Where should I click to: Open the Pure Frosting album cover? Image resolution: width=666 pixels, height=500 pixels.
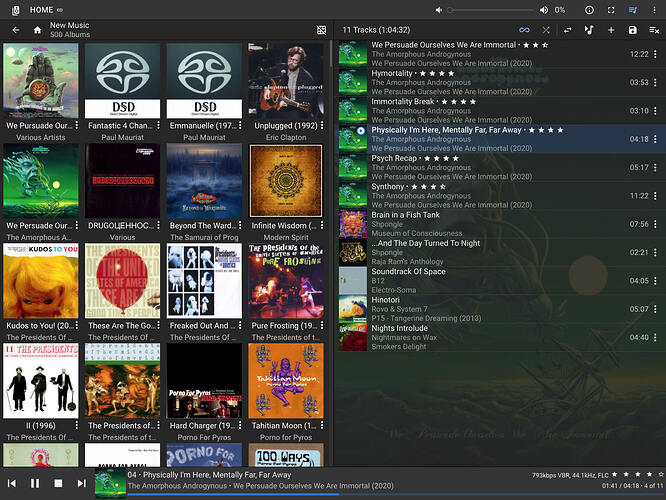(286, 281)
